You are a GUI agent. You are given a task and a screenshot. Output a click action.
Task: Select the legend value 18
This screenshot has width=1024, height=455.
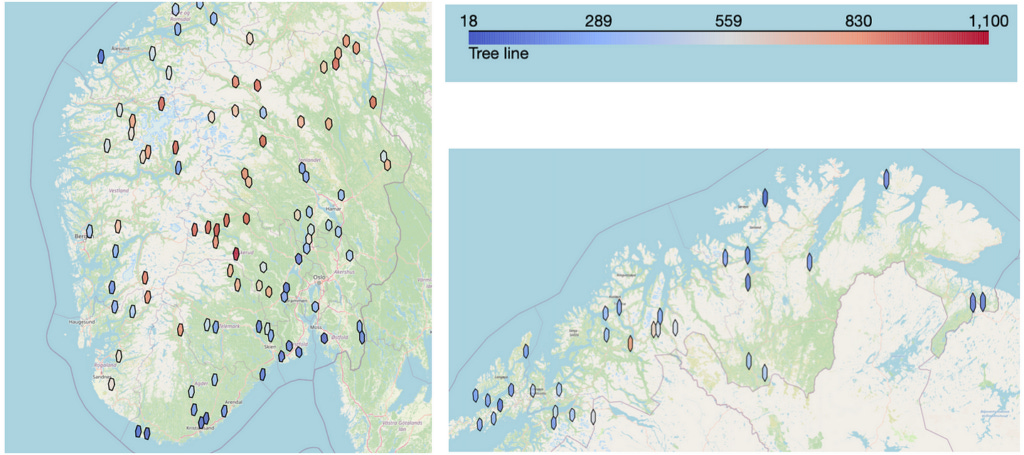pos(469,22)
